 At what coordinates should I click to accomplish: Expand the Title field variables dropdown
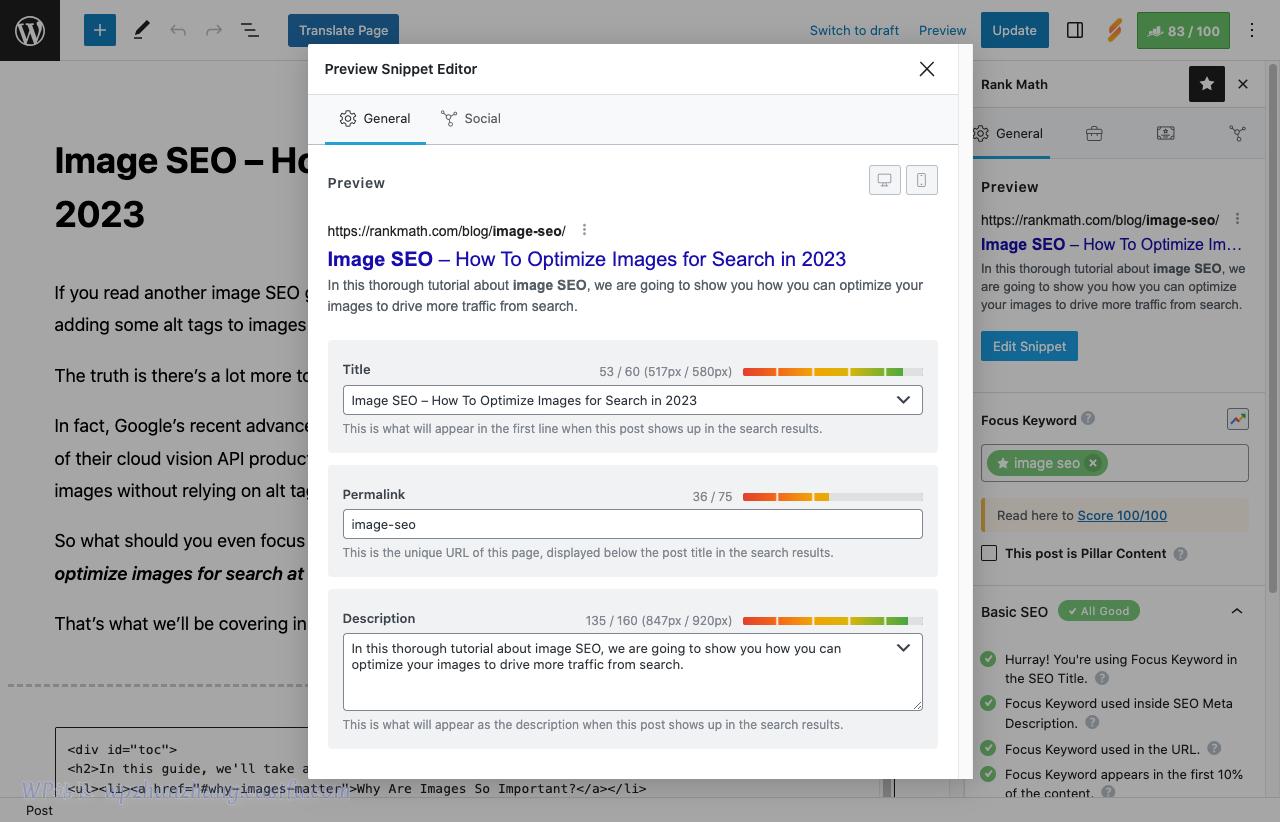(903, 400)
